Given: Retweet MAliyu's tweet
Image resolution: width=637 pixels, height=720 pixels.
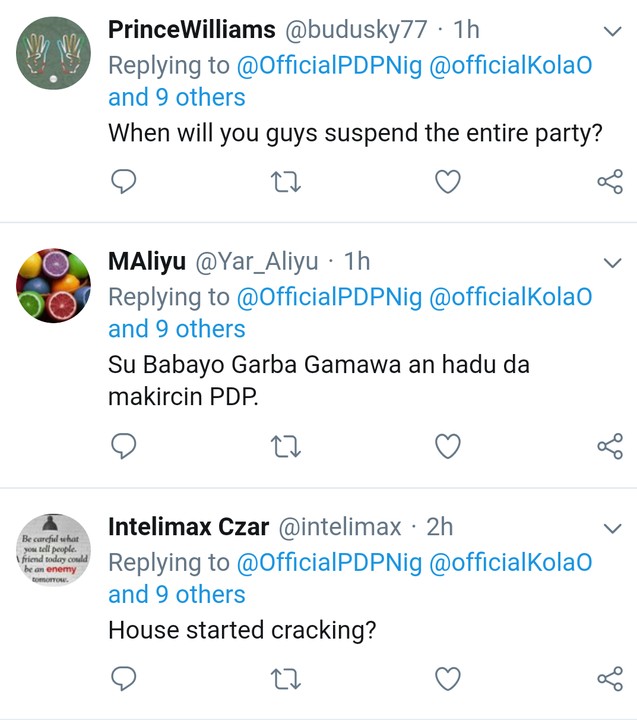Looking at the screenshot, I should tap(286, 445).
